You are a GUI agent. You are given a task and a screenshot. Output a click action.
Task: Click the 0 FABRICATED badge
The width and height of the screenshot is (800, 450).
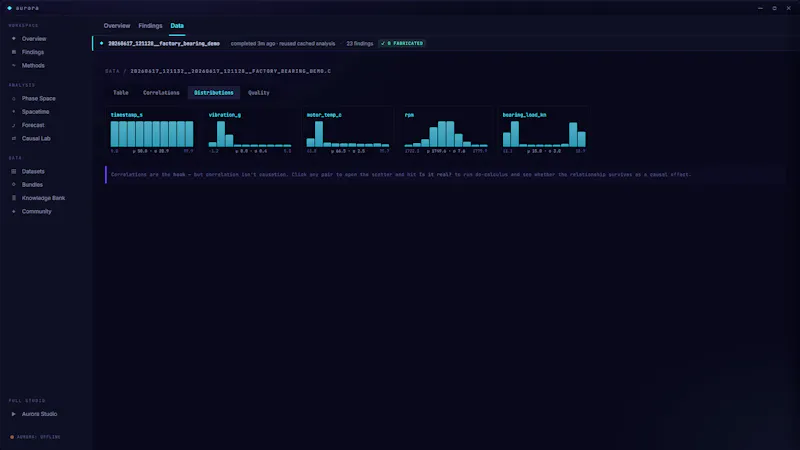coord(402,43)
